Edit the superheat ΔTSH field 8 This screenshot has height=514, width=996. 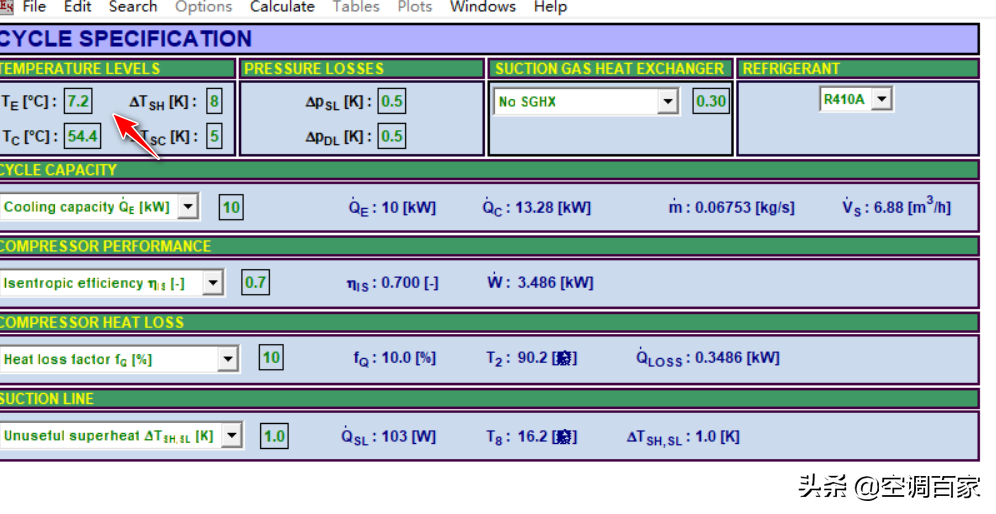(x=214, y=101)
